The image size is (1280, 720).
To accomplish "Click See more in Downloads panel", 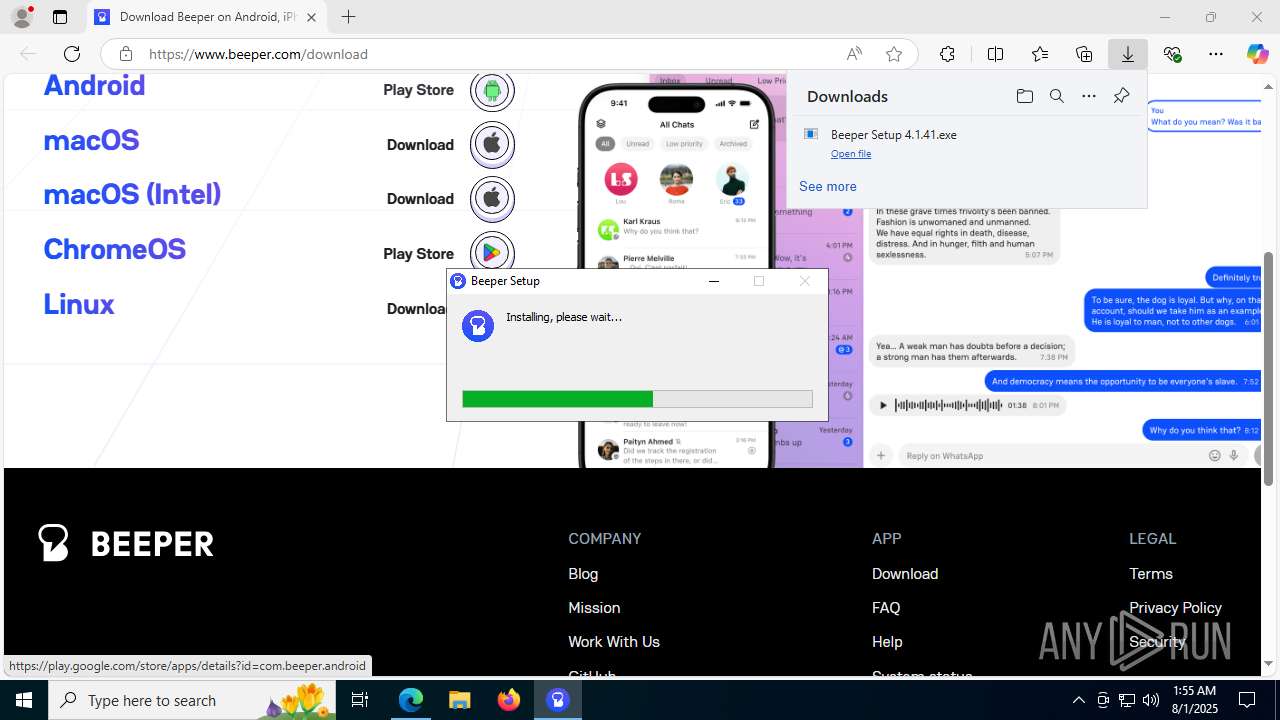I will [x=827, y=186].
